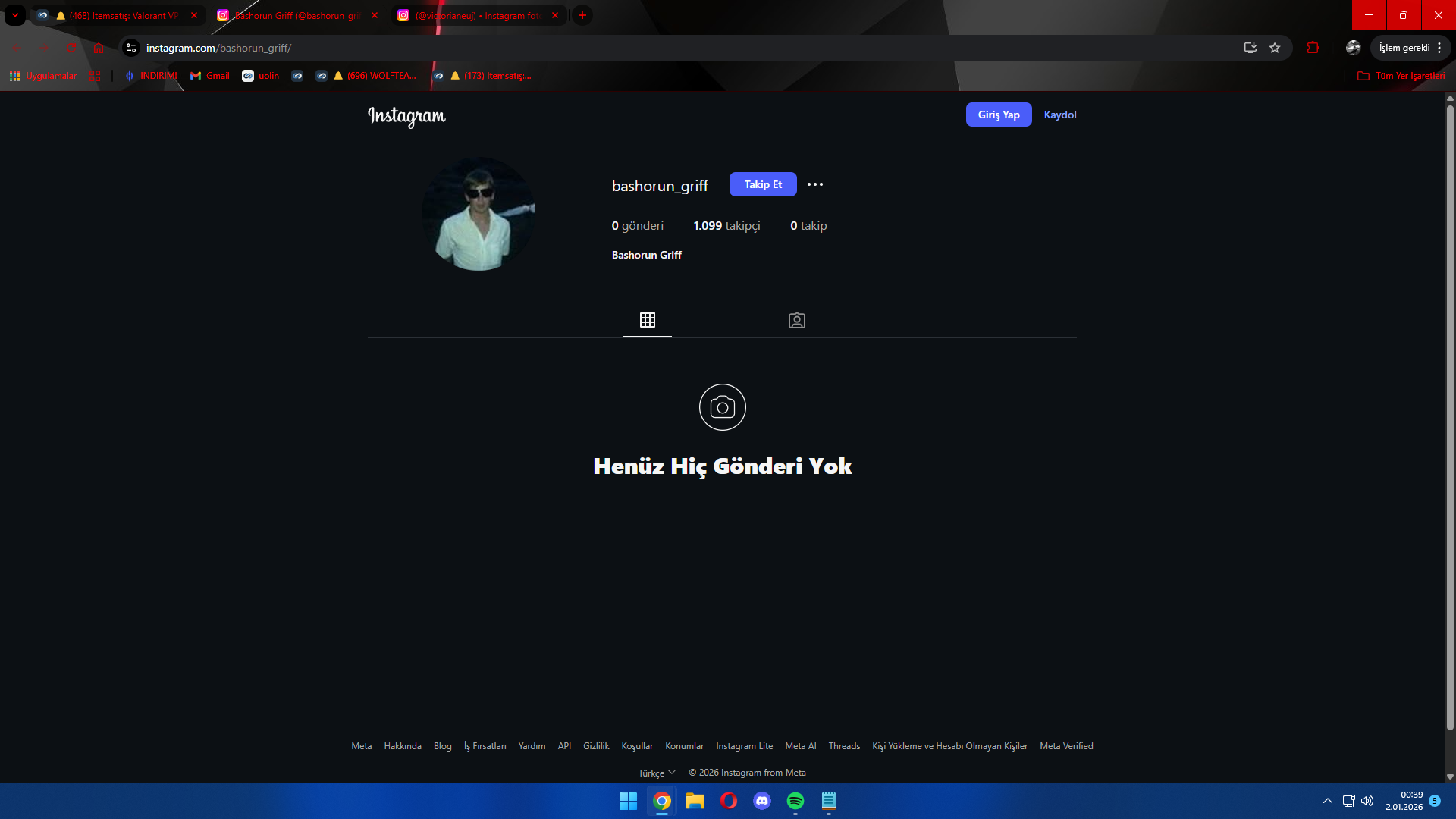
Task: Open the Kaydol sign-up link
Action: click(x=1060, y=115)
